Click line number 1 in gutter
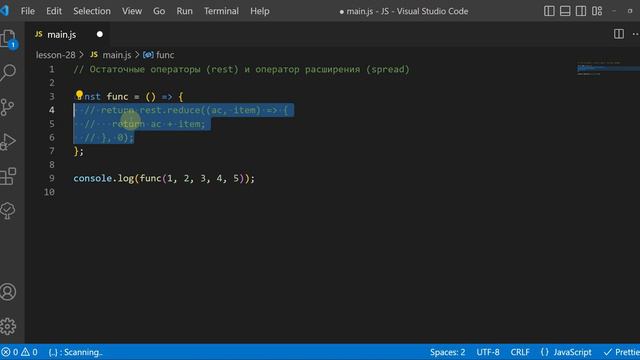 click(51, 69)
